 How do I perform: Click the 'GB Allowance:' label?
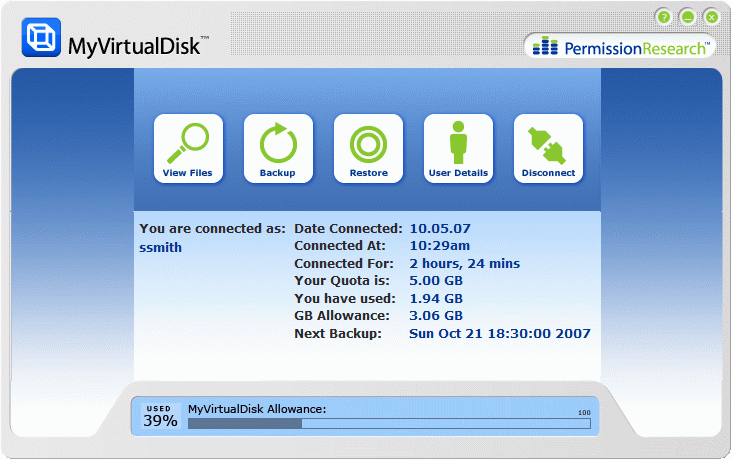coord(342,316)
